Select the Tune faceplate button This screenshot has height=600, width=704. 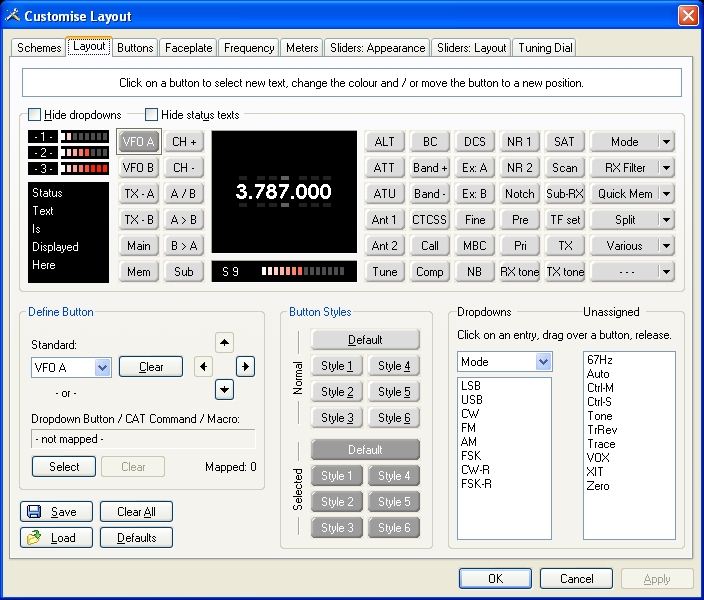coord(385,272)
